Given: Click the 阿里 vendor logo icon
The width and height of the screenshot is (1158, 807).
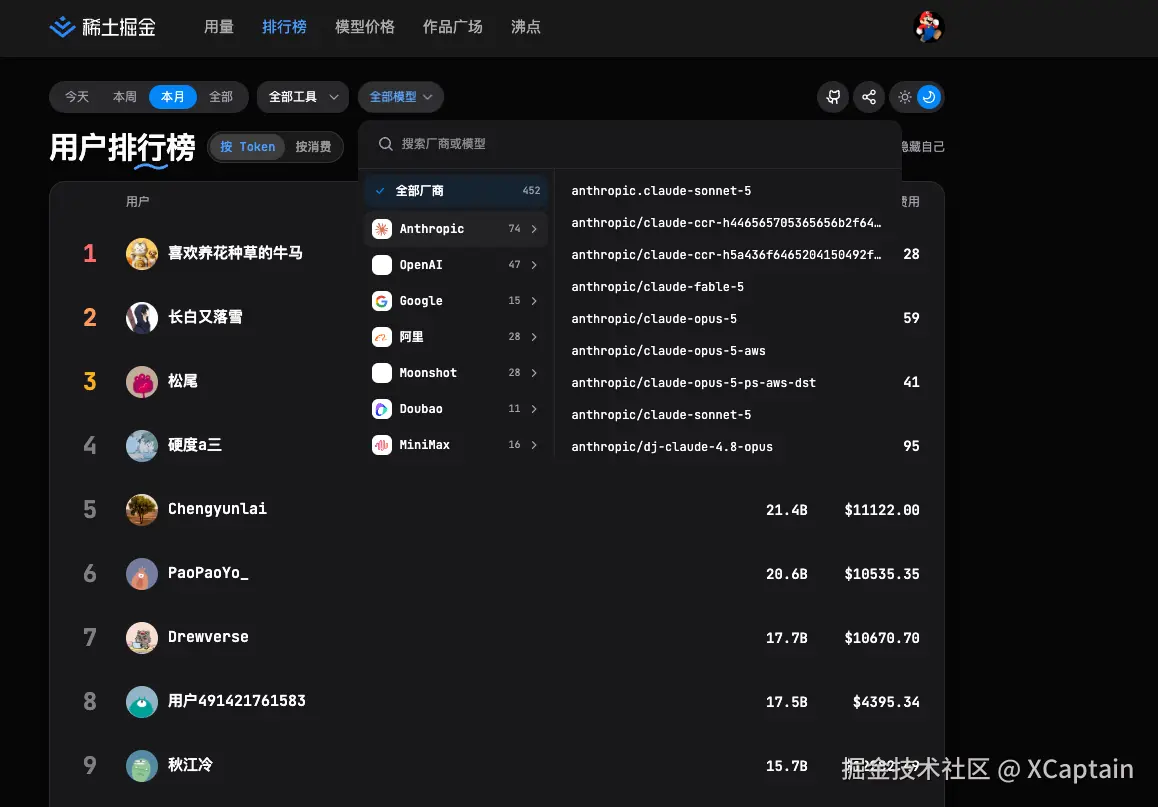Looking at the screenshot, I should point(382,337).
